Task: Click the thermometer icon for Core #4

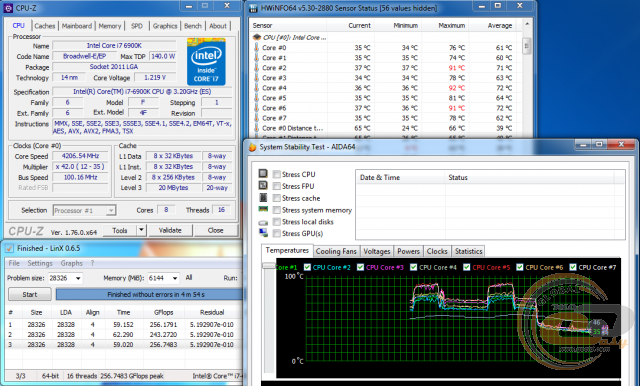Action: 257,88
